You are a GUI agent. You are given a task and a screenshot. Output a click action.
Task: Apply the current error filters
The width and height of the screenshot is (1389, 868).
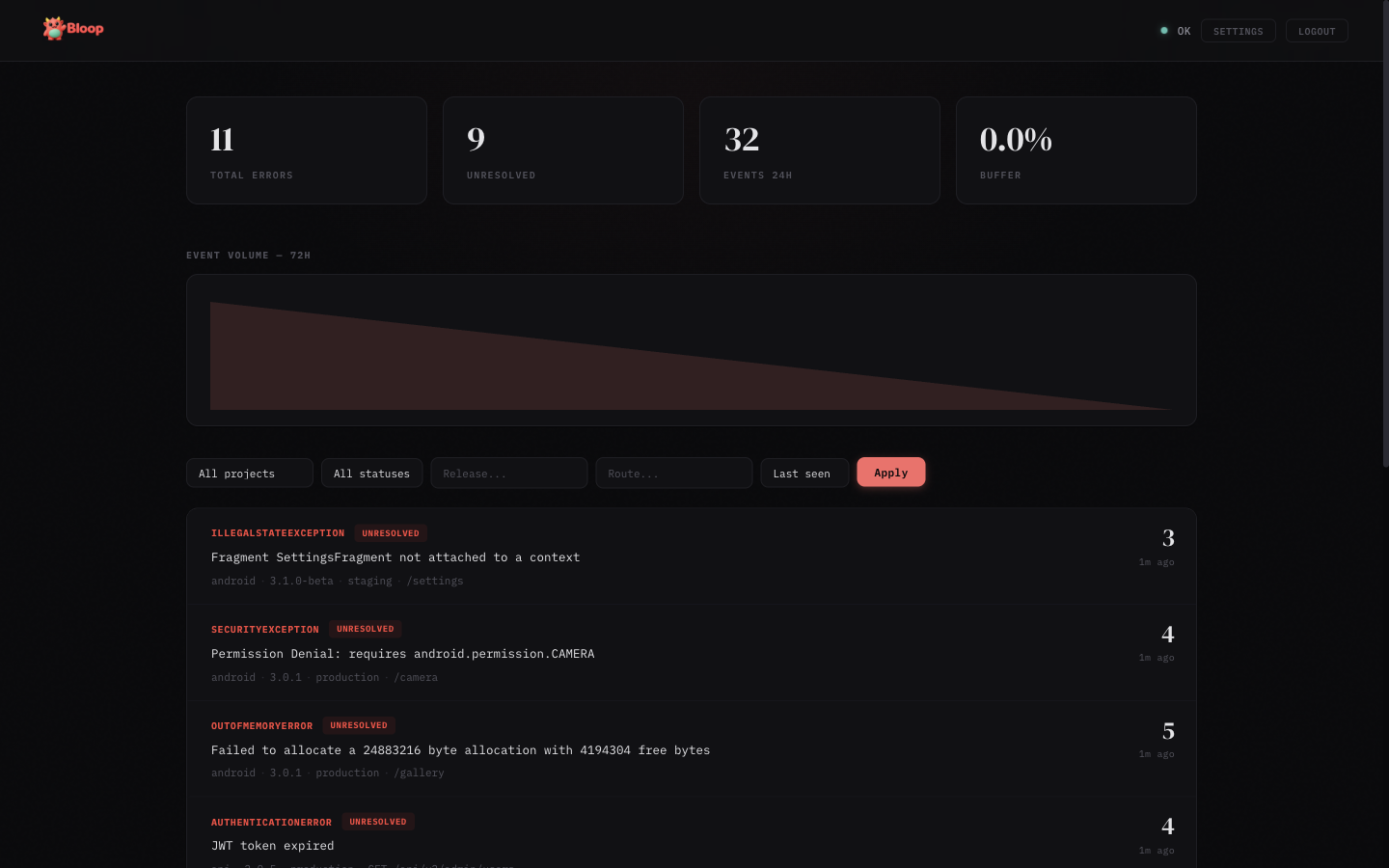(x=890, y=472)
